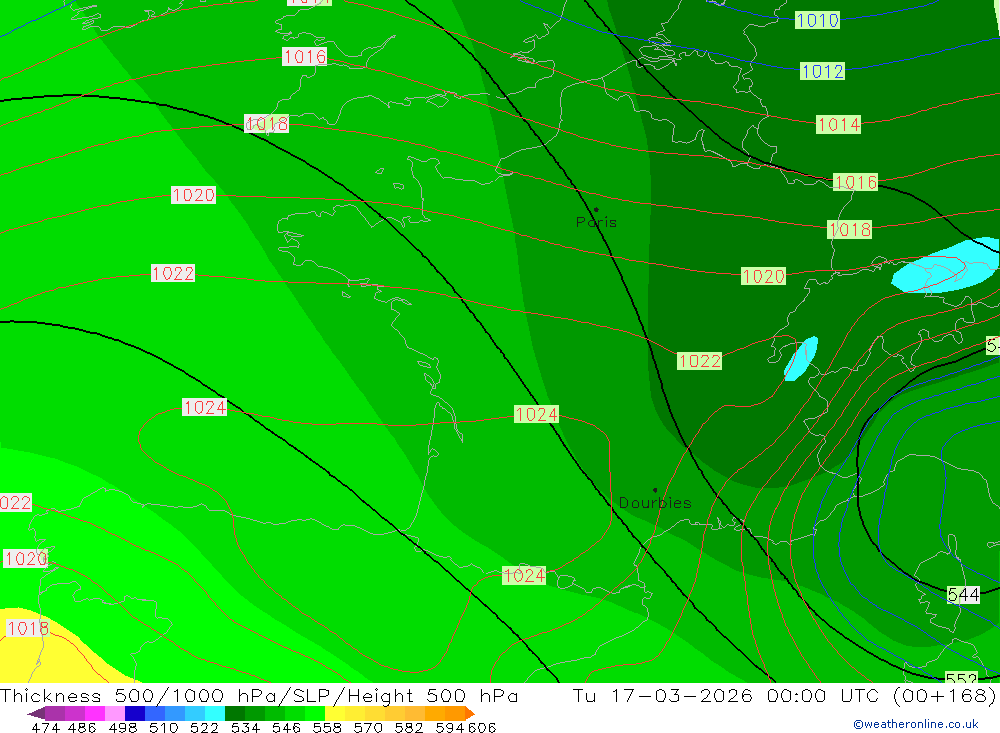The image size is (1000, 733).
Task: Click the 1016 label with white background
Action: [x=305, y=57]
